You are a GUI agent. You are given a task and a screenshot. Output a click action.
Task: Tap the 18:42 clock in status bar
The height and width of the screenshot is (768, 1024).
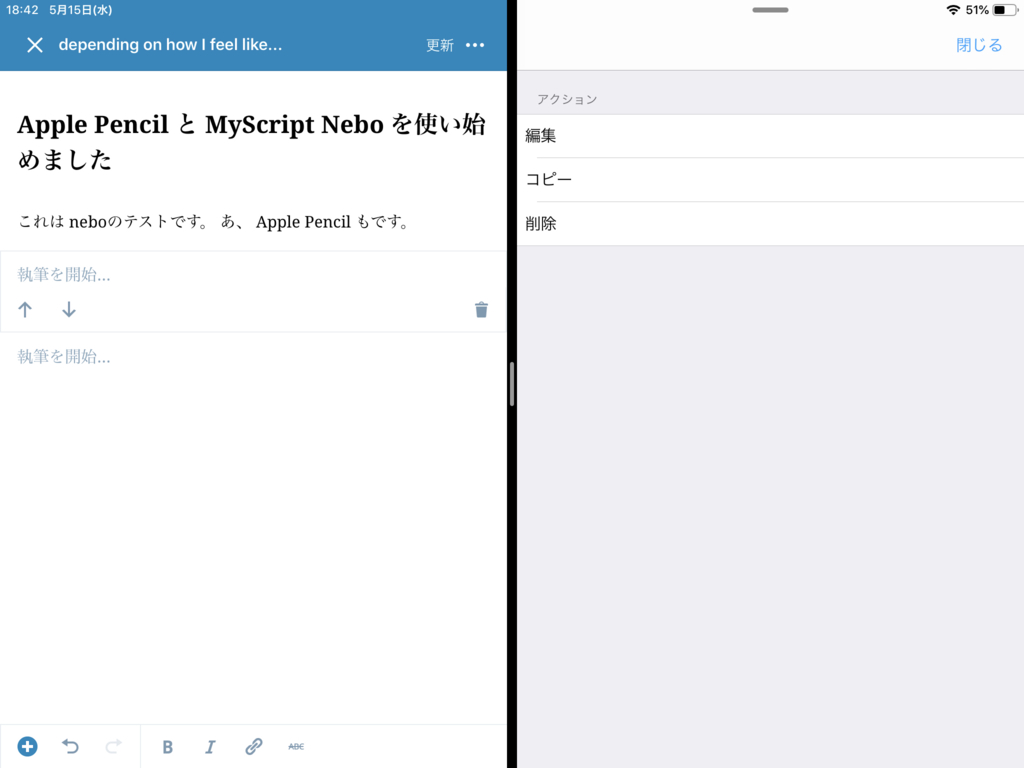(x=22, y=10)
